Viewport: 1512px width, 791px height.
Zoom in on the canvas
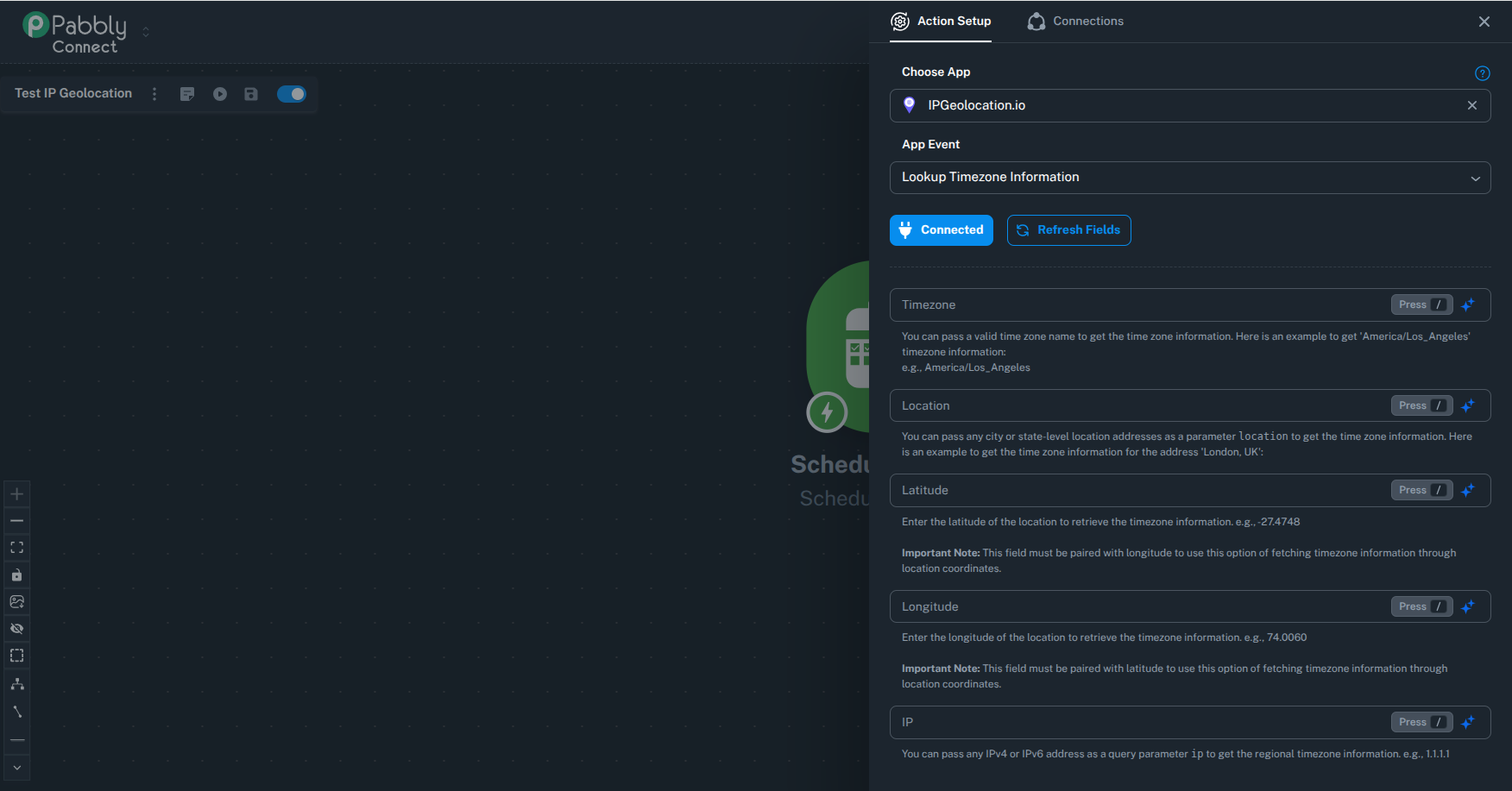16,494
